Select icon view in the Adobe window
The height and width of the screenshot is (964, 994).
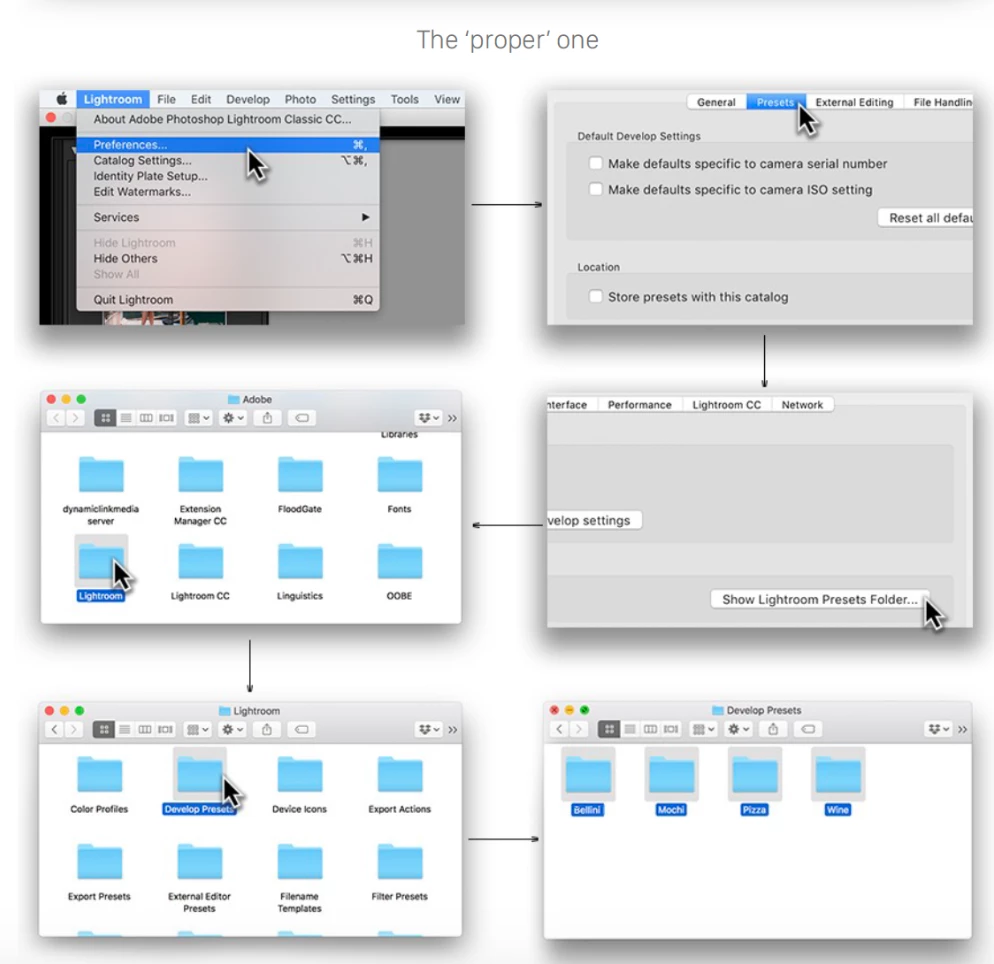coord(105,418)
